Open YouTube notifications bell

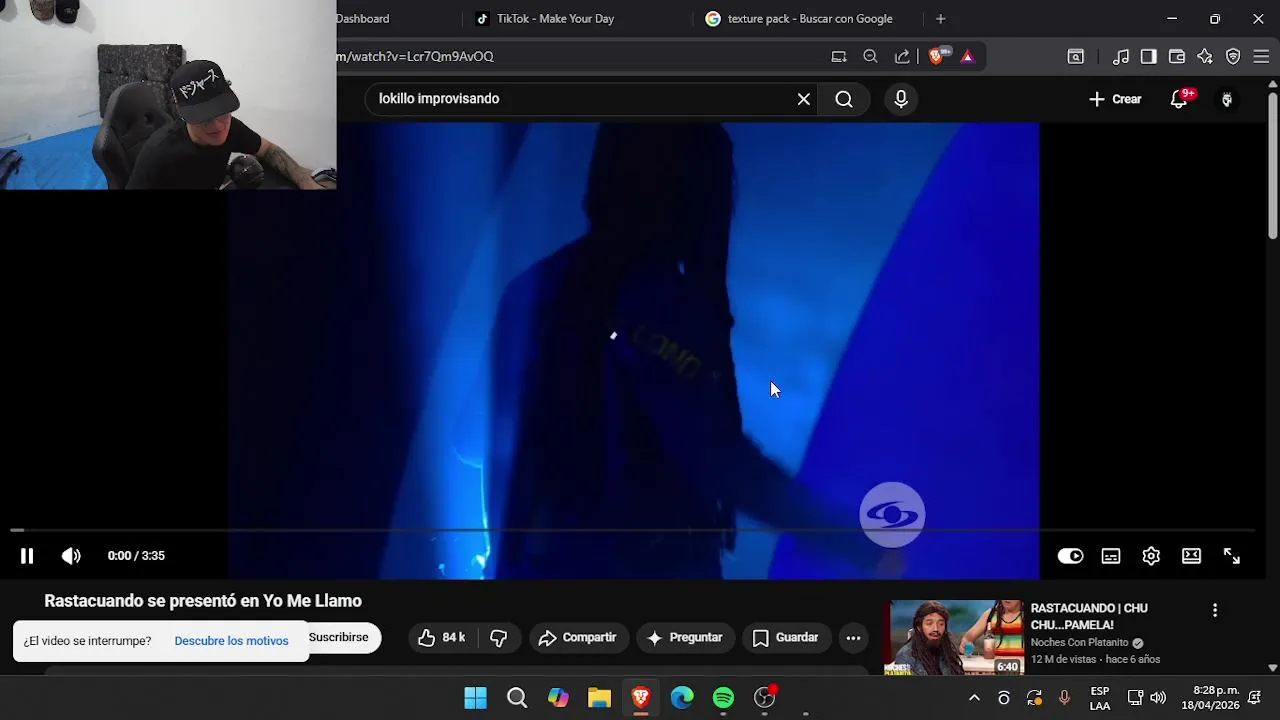(1180, 99)
